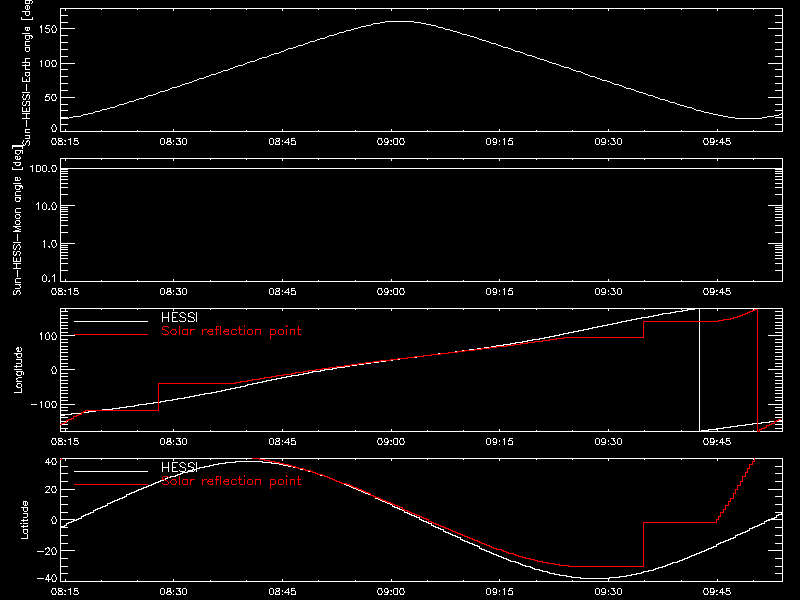Click the -20 tick on Latitude plot
This screenshot has height=600, width=800.
point(47,551)
